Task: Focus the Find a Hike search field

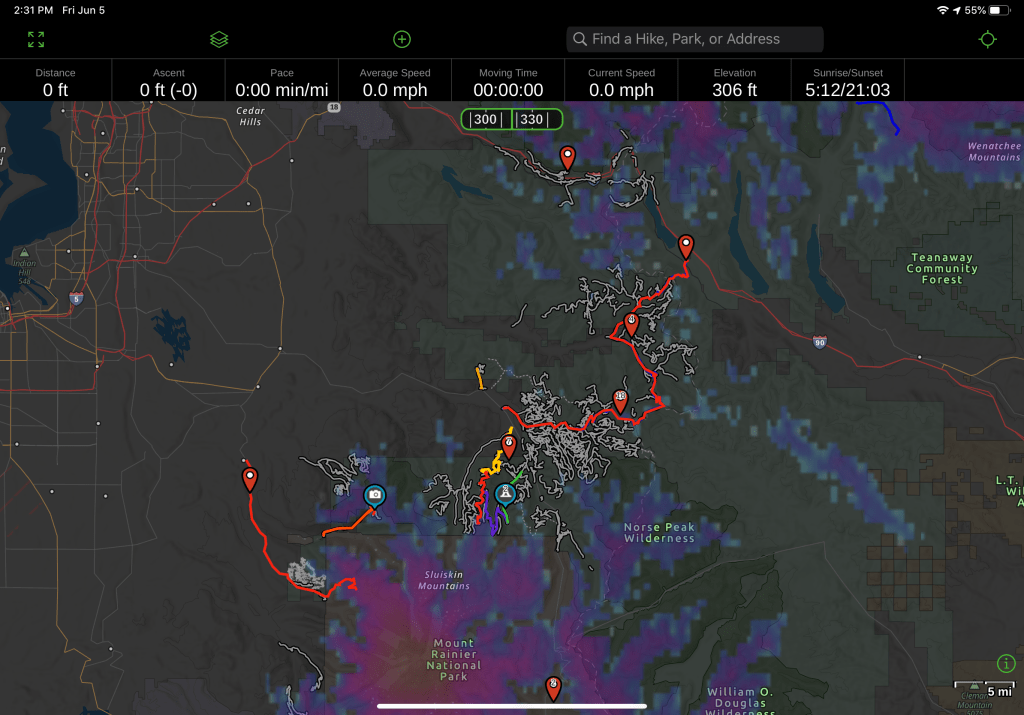Action: click(695, 39)
